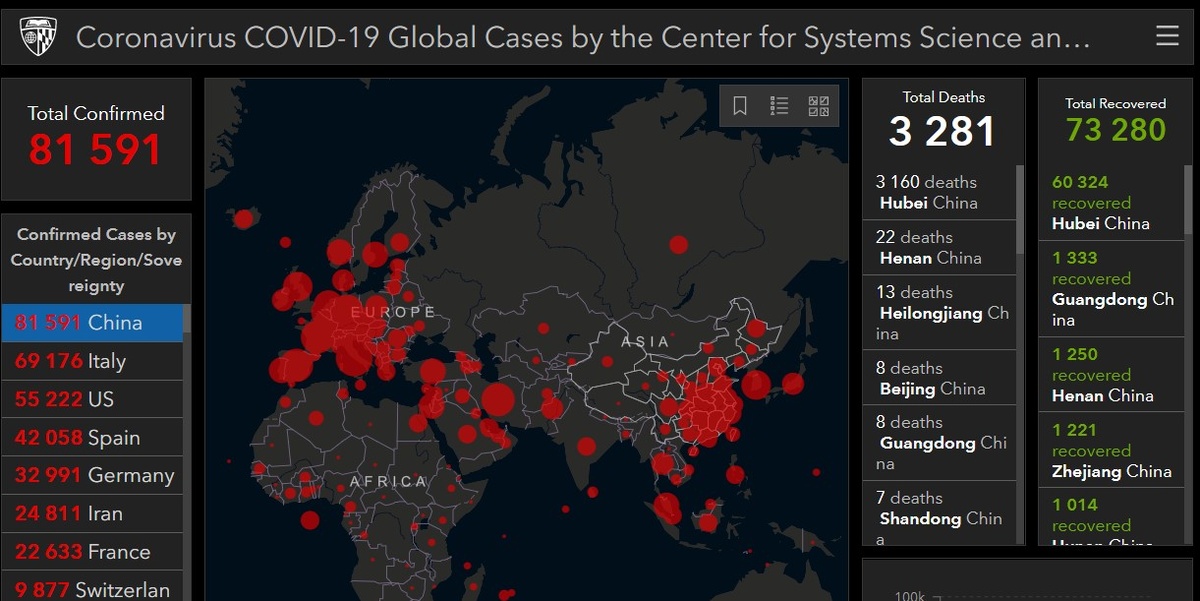Open the map legend list tool
Image resolution: width=1200 pixels, height=601 pixels.
point(780,106)
